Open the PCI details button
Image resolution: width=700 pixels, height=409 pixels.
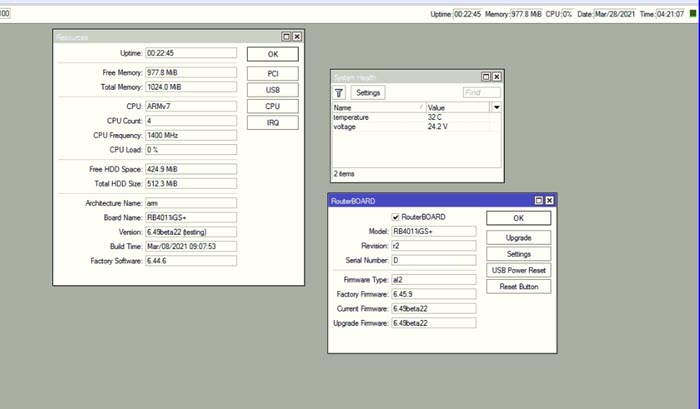click(272, 74)
